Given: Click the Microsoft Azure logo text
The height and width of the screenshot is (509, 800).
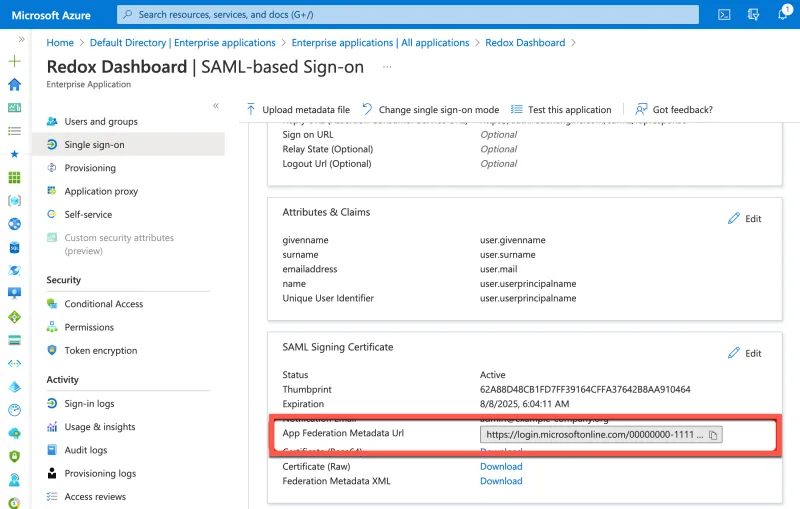Looking at the screenshot, I should (51, 15).
